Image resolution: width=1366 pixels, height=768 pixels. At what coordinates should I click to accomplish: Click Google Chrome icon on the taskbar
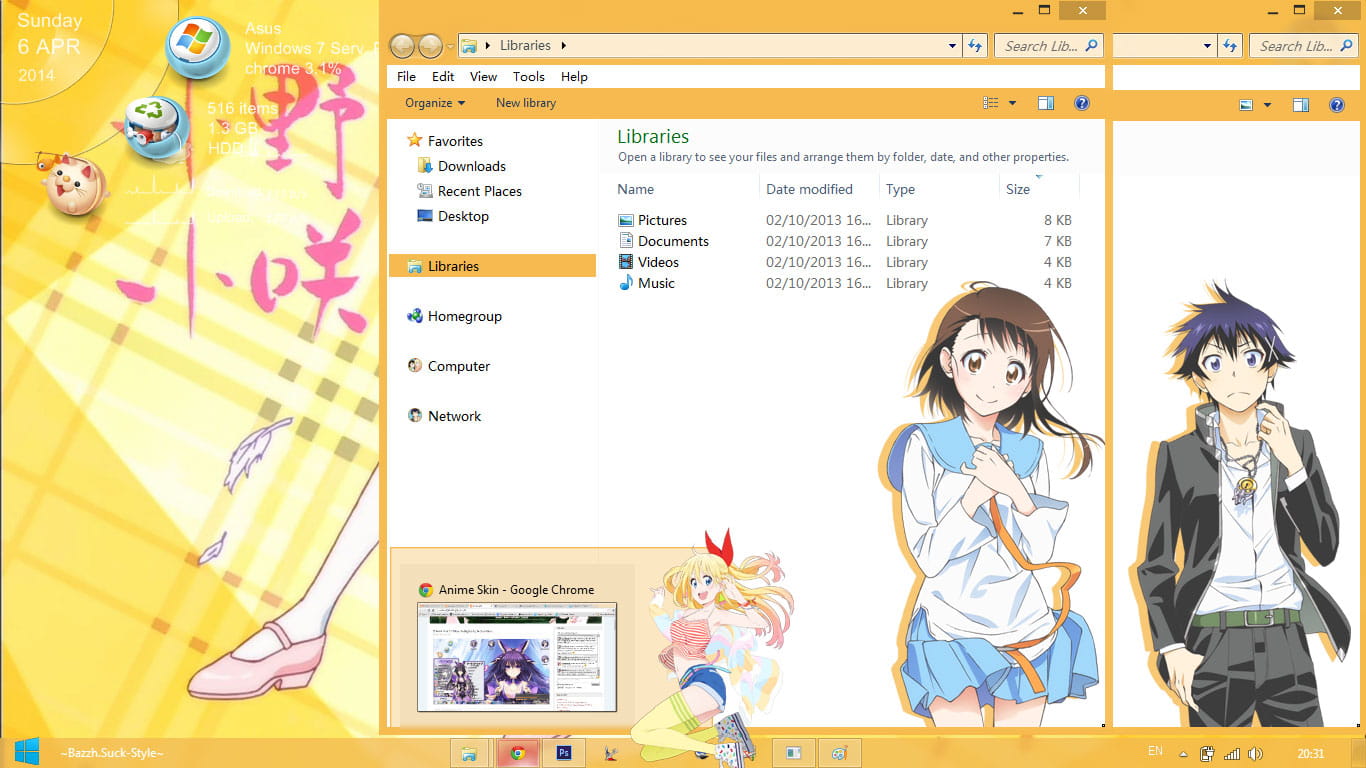click(517, 753)
